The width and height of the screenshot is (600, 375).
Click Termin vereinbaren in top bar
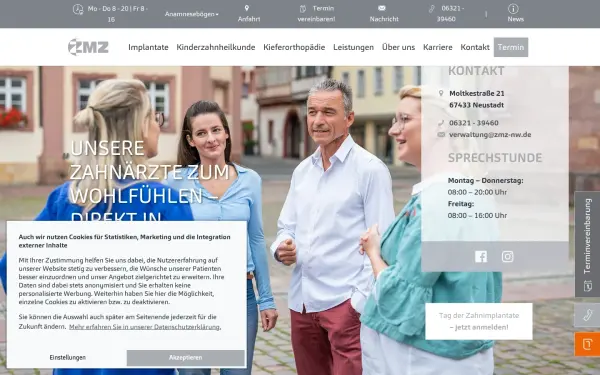click(x=316, y=14)
